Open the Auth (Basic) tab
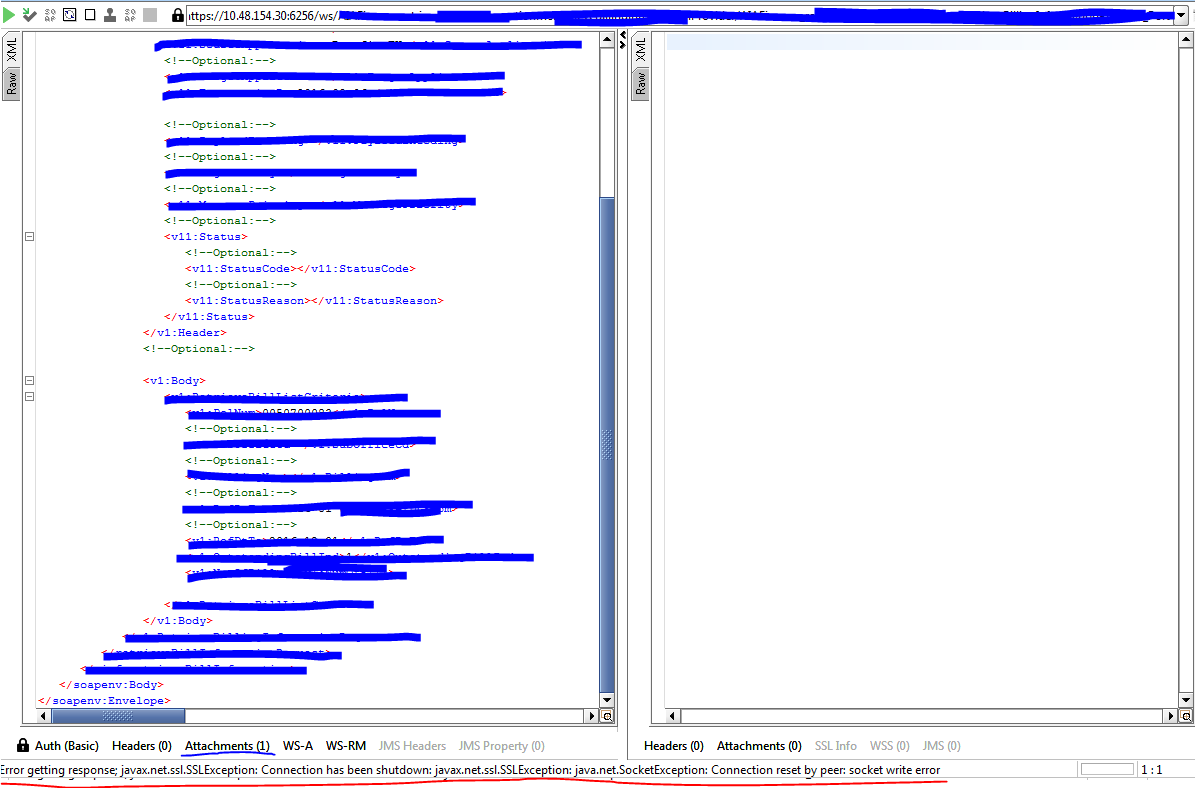The height and width of the screenshot is (788, 1195). pyautogui.click(x=58, y=746)
